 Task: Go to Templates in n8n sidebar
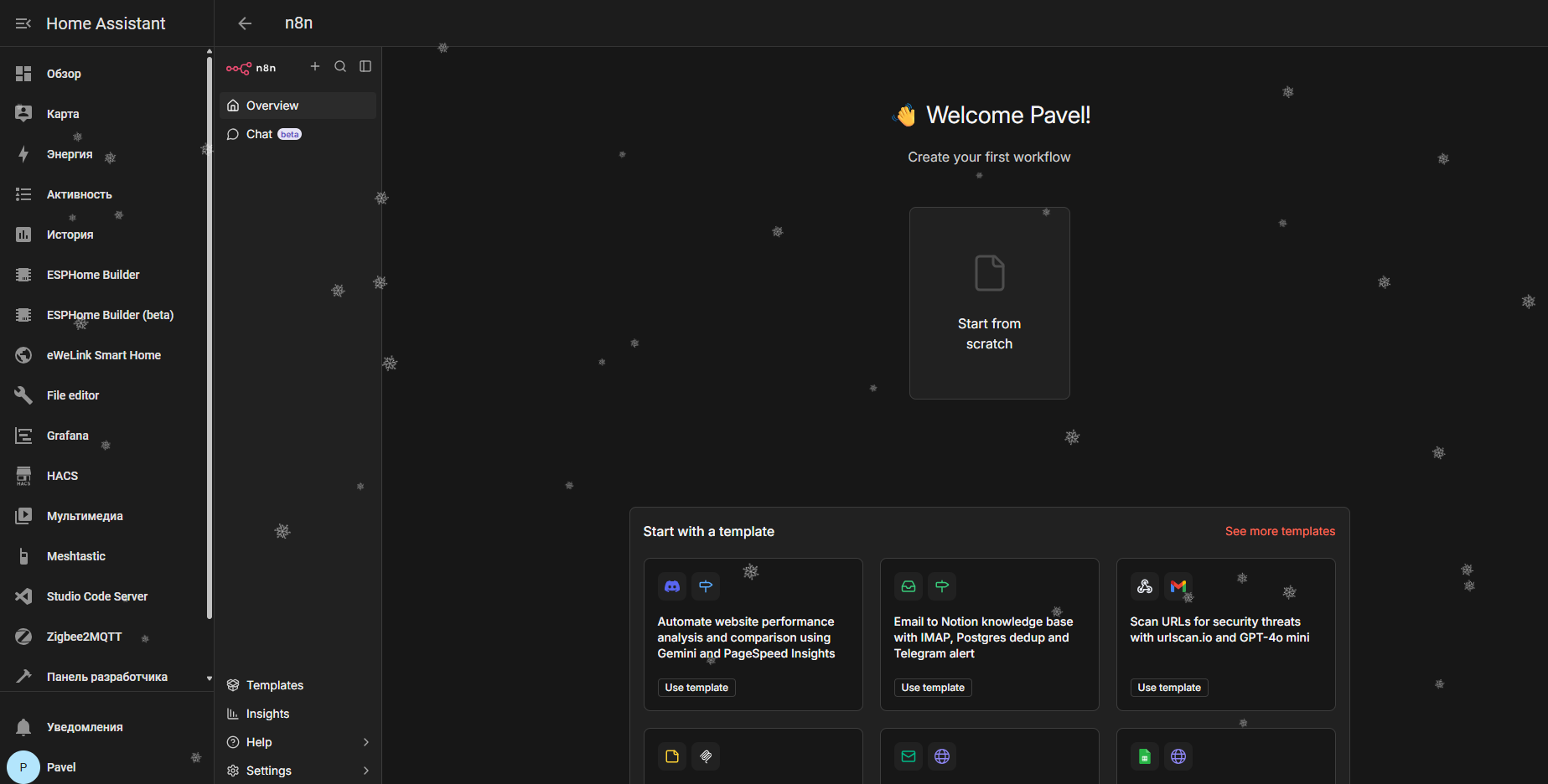click(274, 685)
